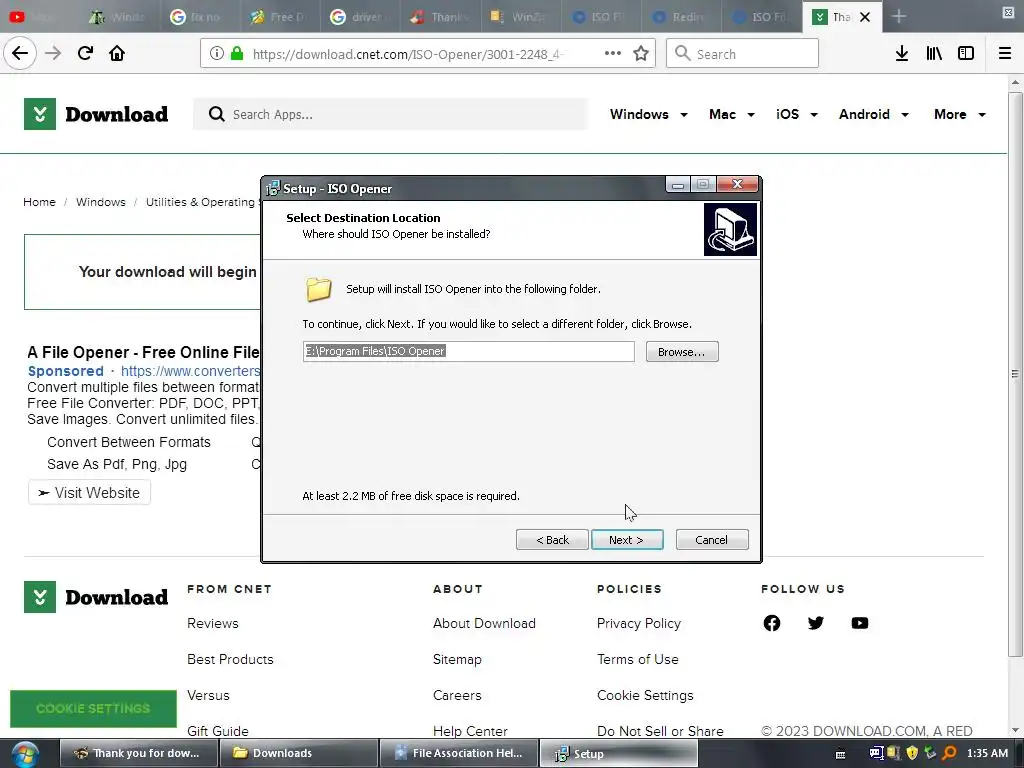Image resolution: width=1024 pixels, height=768 pixels.
Task: Open the YouTube icon under Follow Us
Action: [859, 623]
